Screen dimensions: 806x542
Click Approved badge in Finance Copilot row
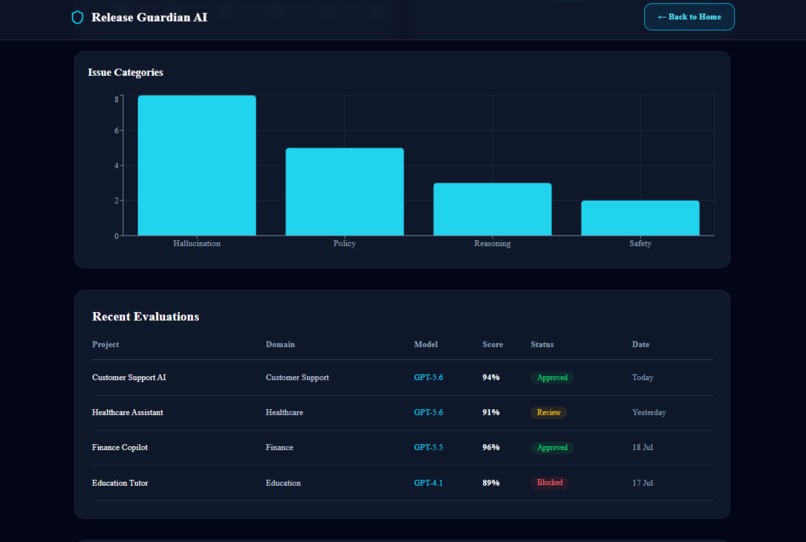pyautogui.click(x=552, y=447)
